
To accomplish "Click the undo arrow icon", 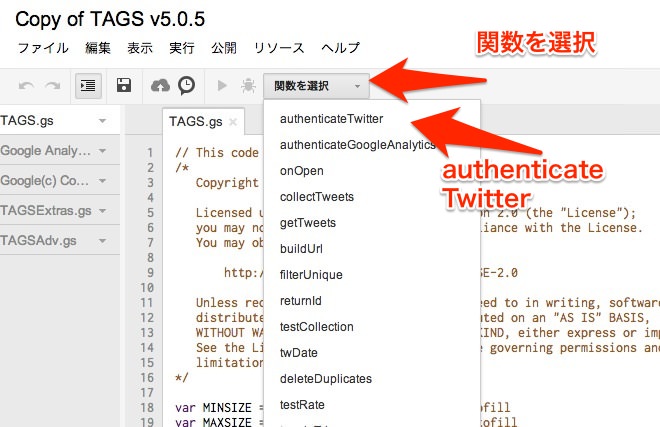I will tap(26, 86).
